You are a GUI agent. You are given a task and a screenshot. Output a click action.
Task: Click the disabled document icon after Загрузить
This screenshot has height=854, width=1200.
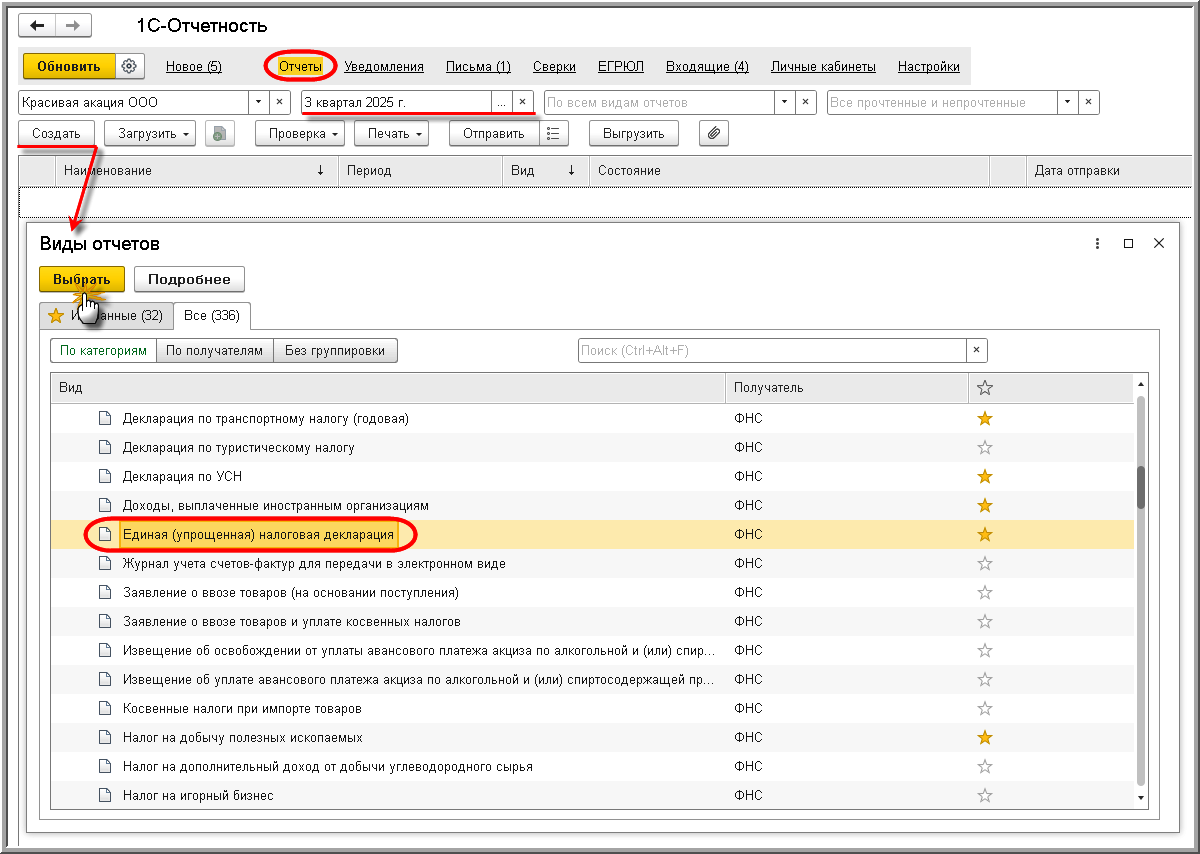click(219, 133)
